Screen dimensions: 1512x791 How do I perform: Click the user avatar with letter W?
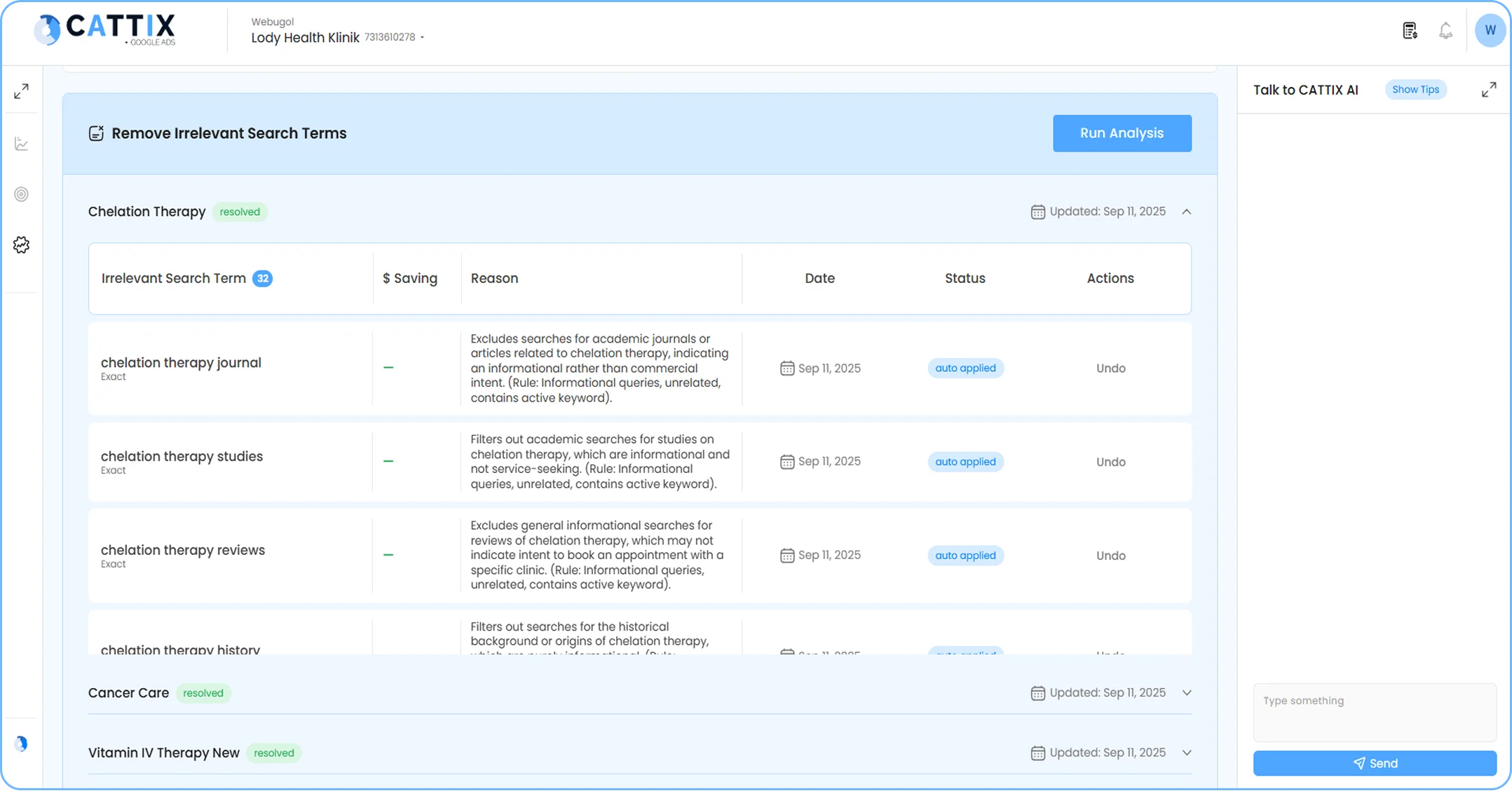pos(1491,30)
